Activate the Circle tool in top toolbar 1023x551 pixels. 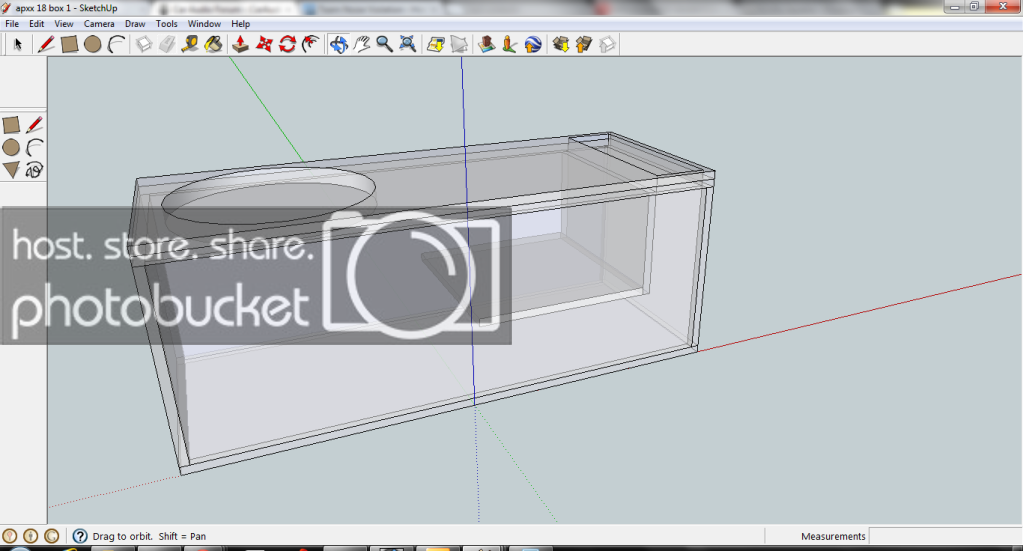(93, 44)
